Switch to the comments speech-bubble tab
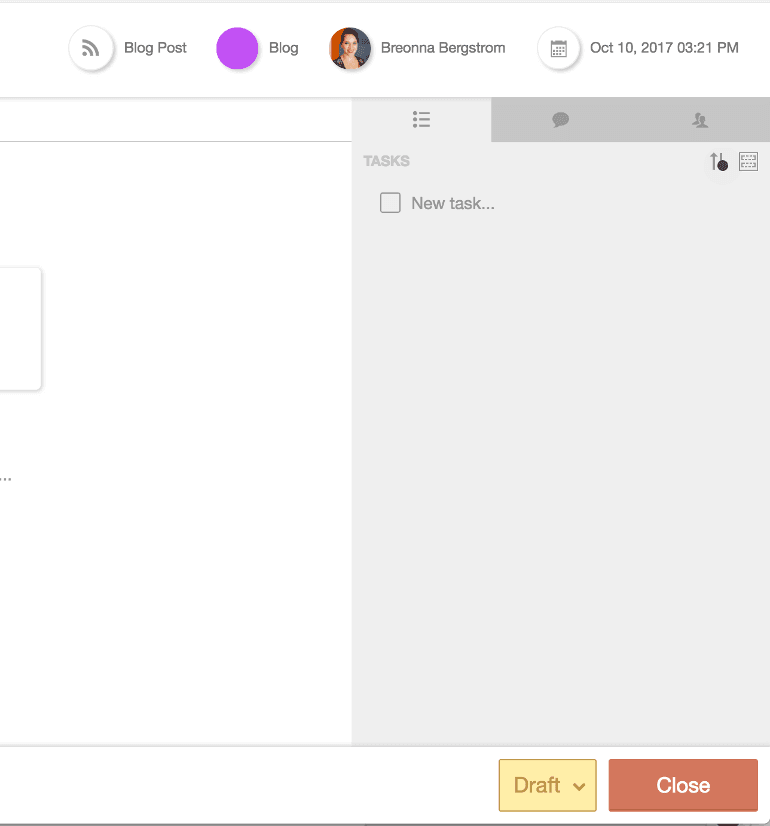 tap(560, 120)
